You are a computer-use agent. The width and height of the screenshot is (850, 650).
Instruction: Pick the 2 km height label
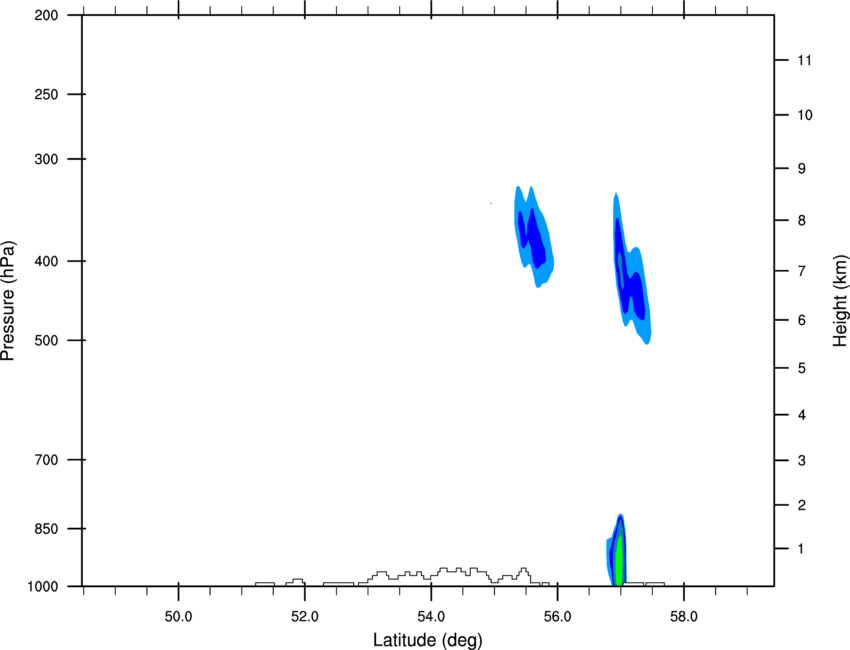pyautogui.click(x=802, y=505)
